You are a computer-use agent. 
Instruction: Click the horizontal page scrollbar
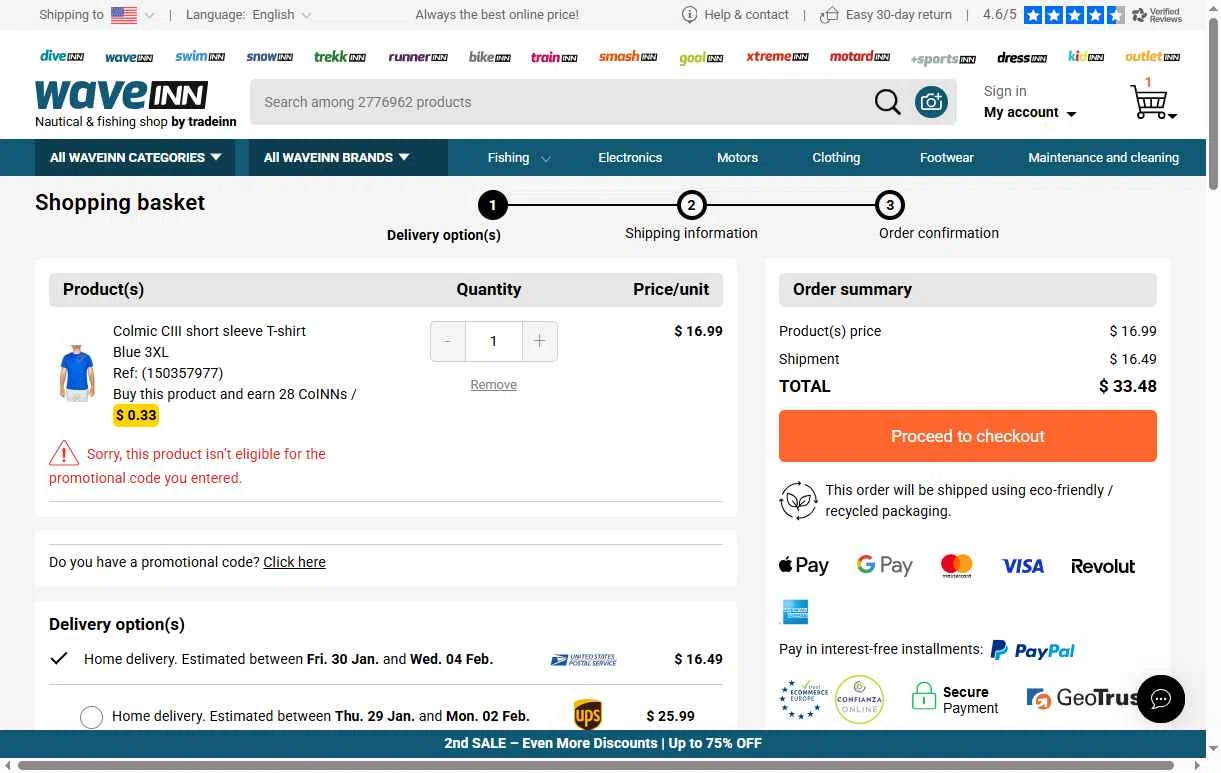(596, 766)
